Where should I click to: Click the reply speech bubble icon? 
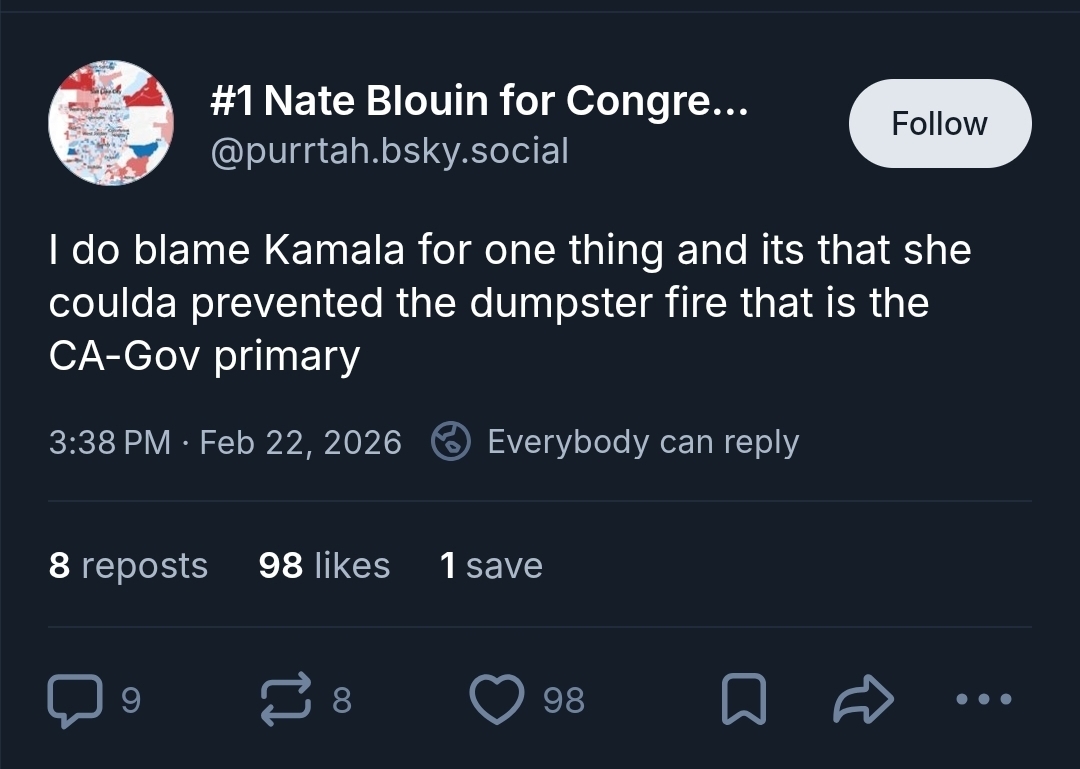74,700
